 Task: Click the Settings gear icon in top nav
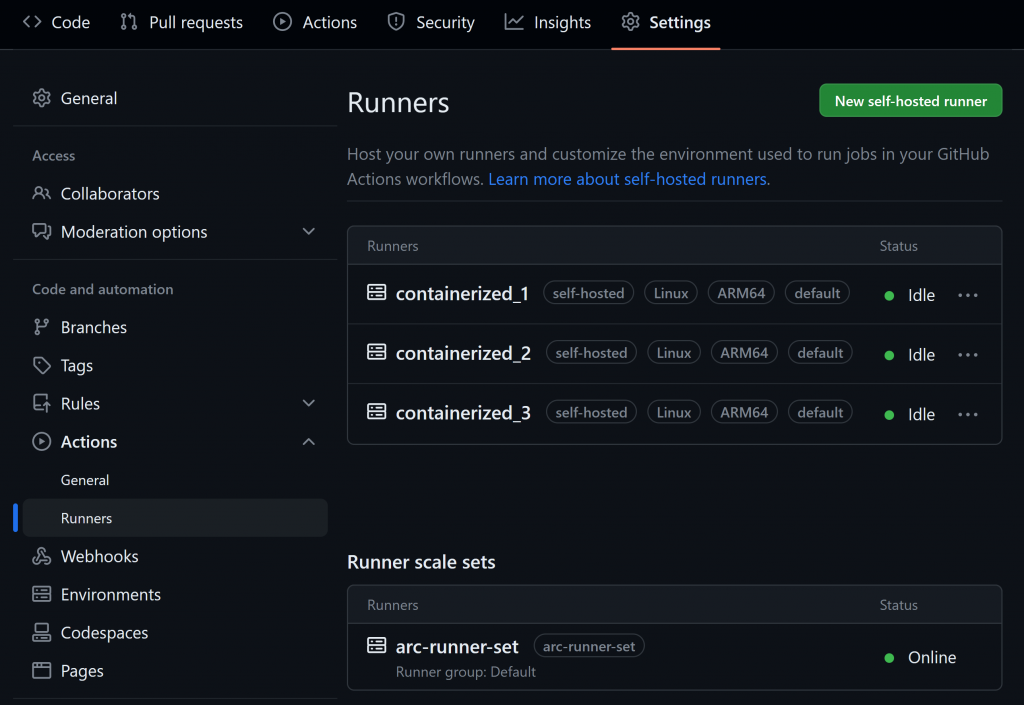tap(630, 22)
